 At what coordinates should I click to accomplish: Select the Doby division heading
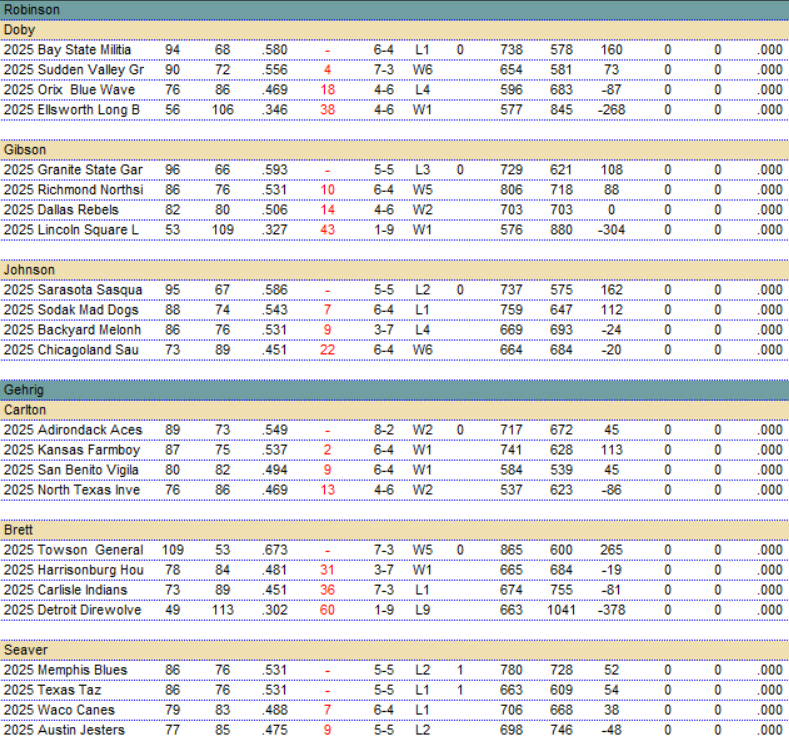pos(19,30)
